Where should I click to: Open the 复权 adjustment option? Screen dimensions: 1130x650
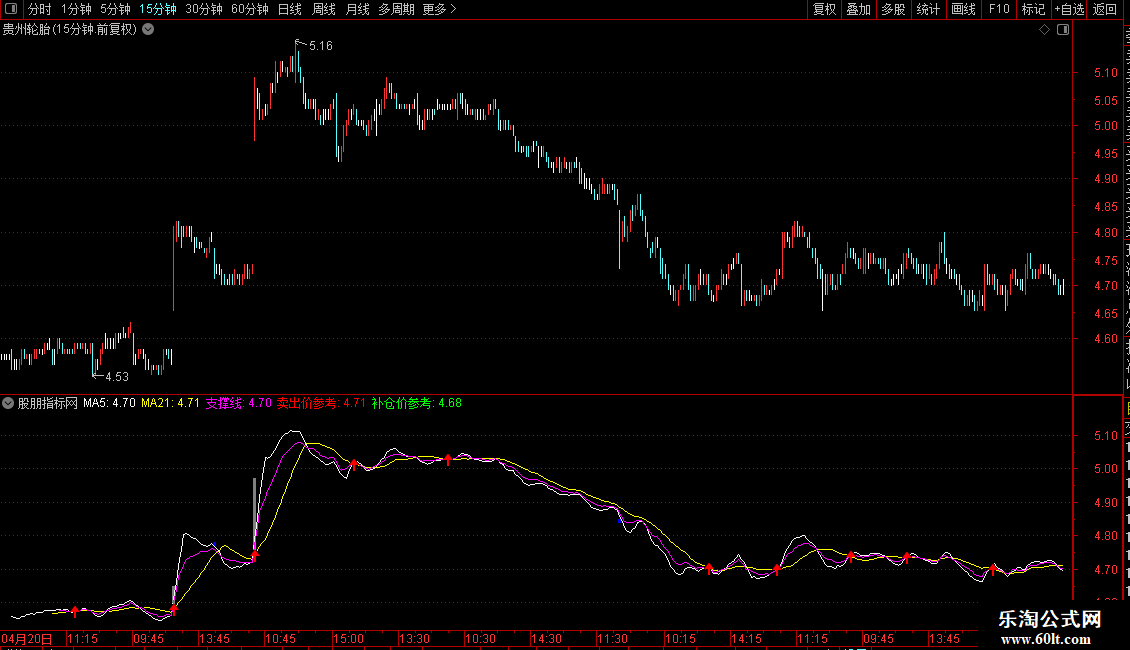(824, 9)
